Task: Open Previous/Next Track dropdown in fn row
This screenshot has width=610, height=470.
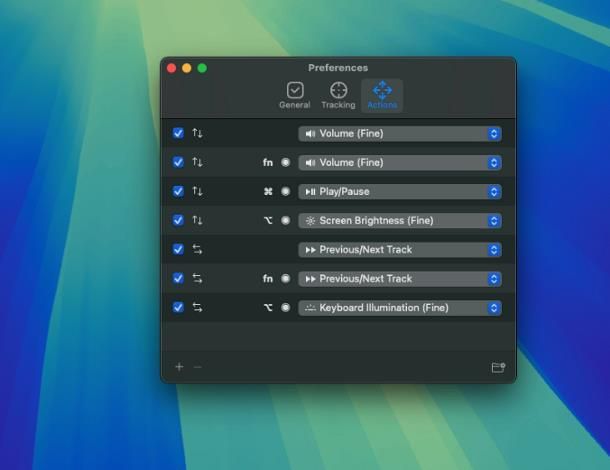Action: 400,279
